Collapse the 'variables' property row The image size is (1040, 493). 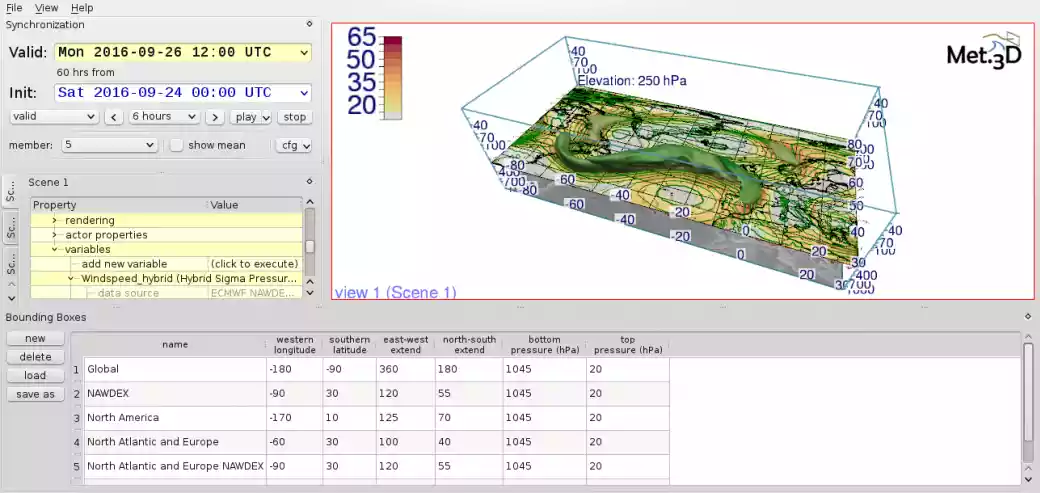[54, 249]
